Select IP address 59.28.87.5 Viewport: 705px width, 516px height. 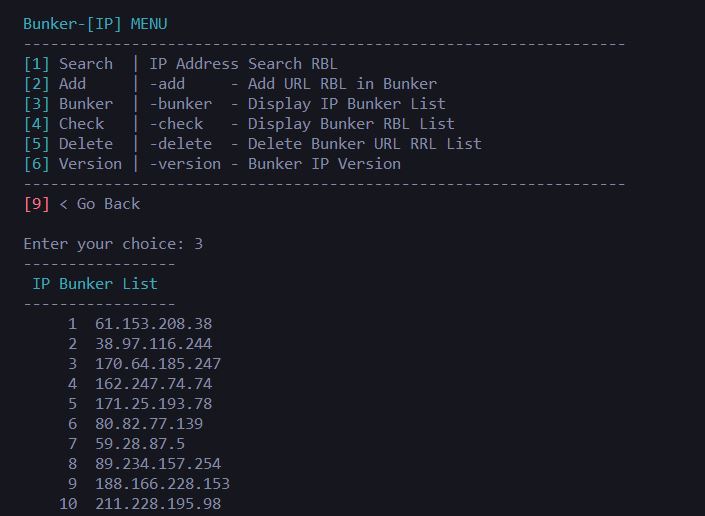click(x=140, y=444)
